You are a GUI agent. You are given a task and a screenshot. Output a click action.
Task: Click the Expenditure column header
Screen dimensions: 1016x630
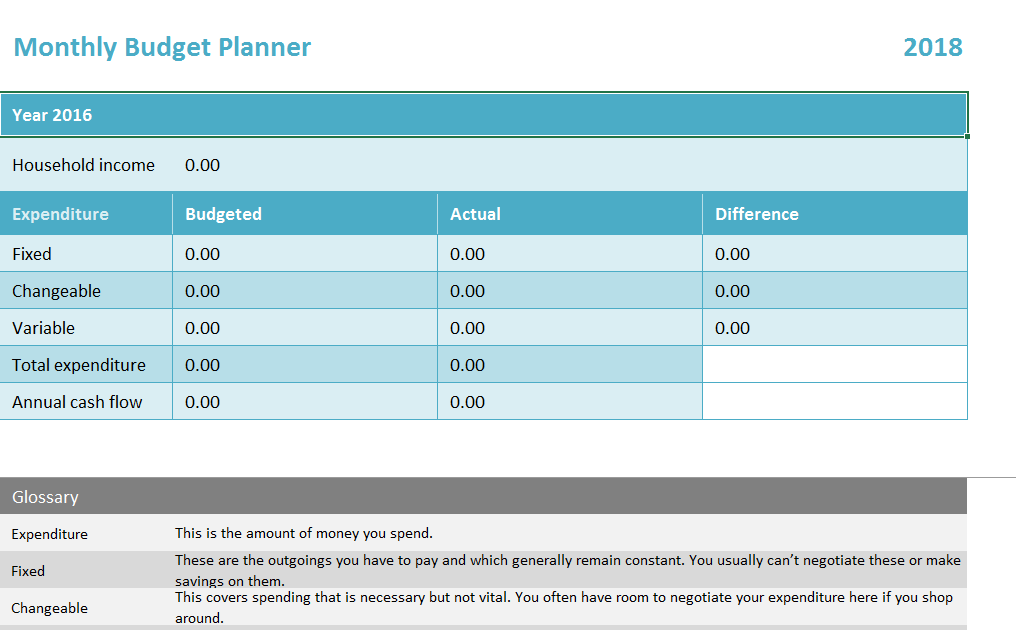pos(86,214)
